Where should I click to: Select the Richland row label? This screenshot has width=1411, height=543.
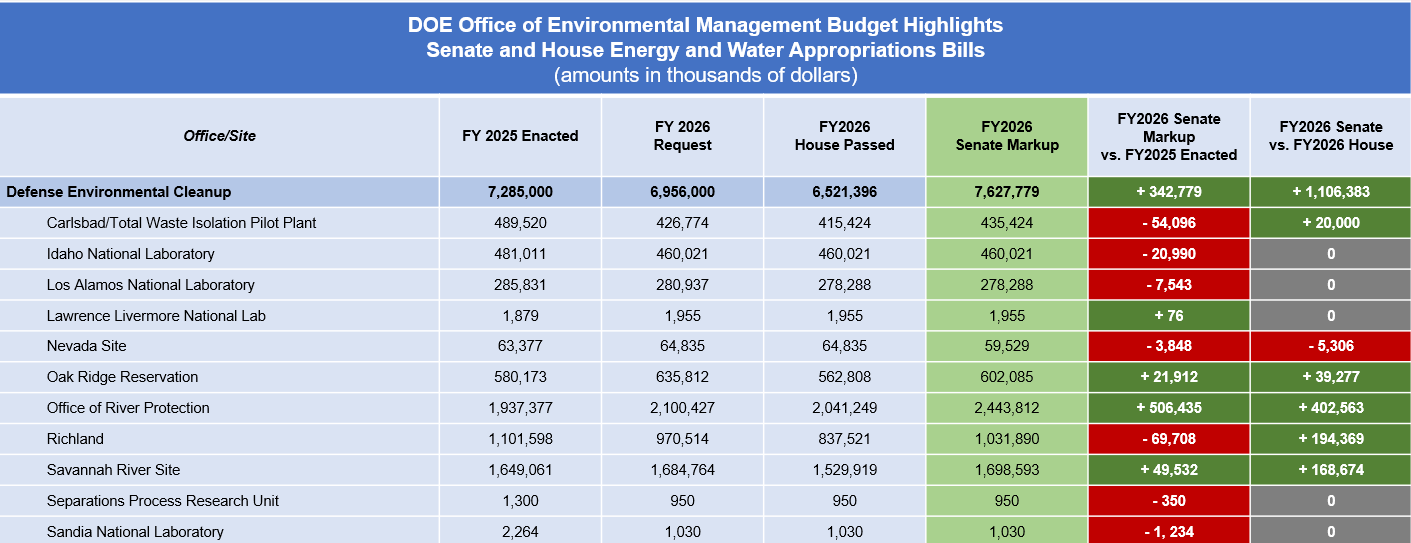(75, 439)
